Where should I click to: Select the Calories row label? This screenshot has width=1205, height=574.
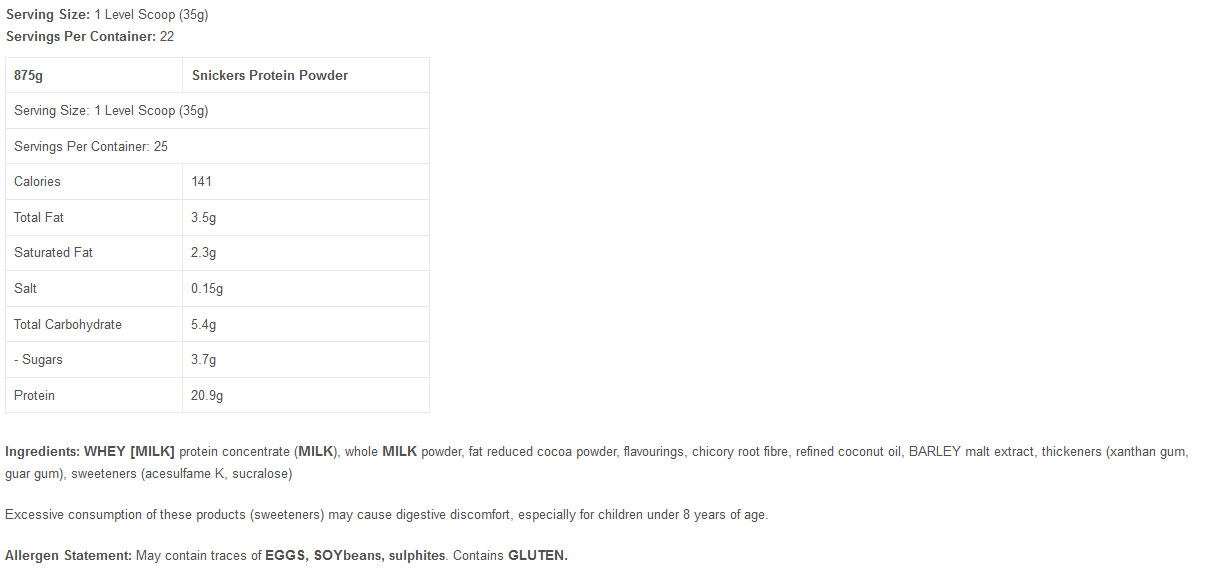pos(37,181)
